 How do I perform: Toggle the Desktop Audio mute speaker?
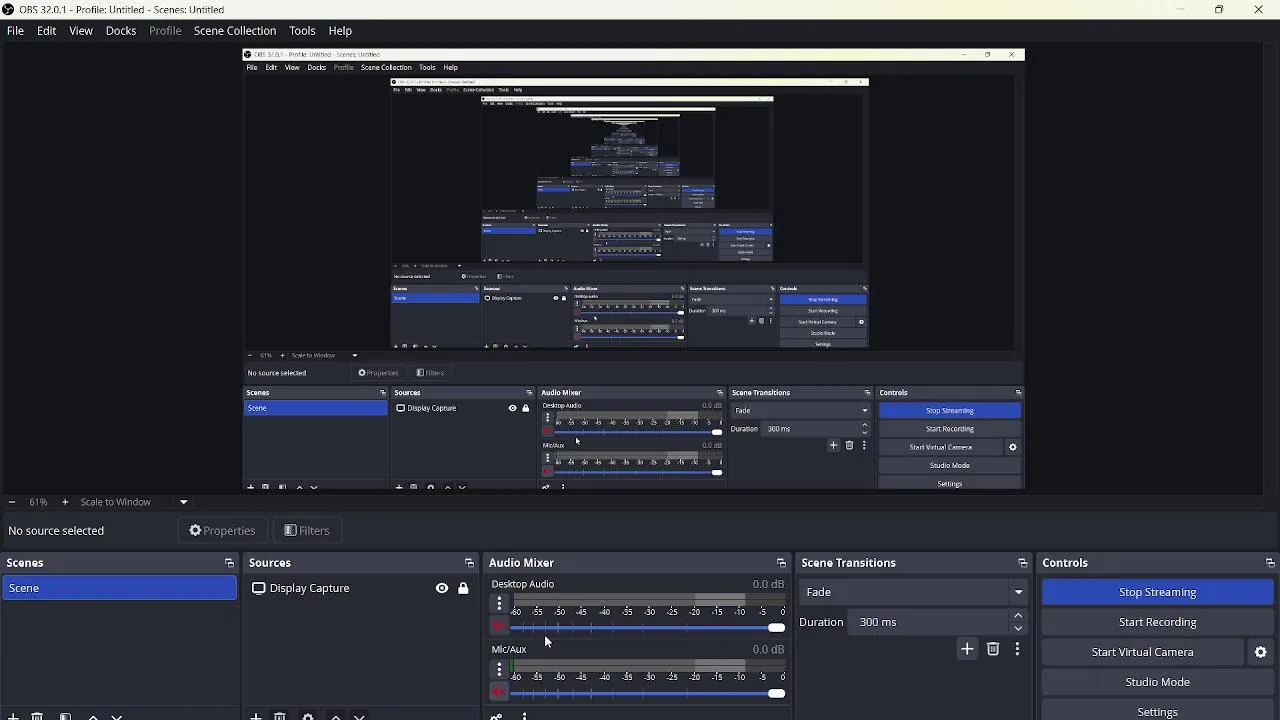click(498, 627)
